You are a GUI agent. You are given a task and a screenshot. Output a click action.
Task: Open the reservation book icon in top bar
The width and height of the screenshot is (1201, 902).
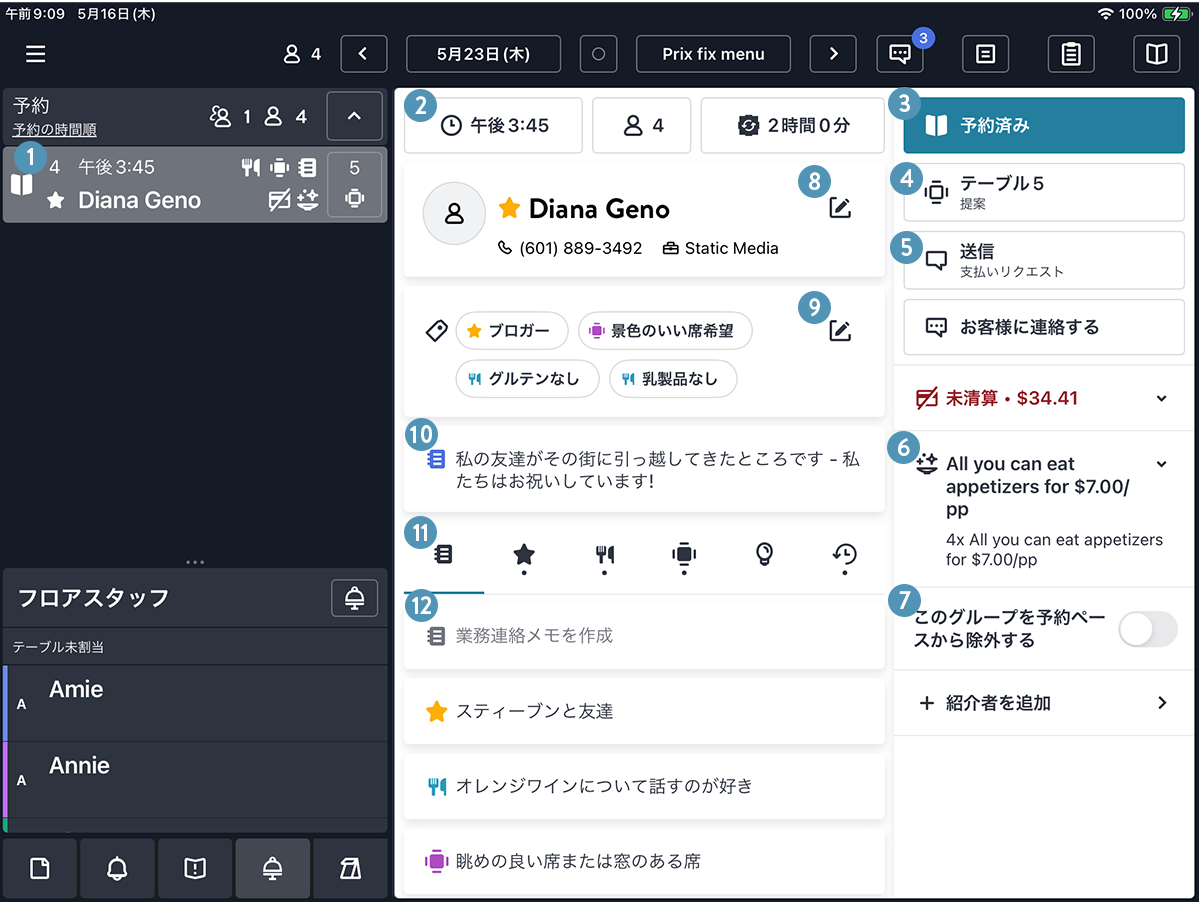[x=1157, y=54]
